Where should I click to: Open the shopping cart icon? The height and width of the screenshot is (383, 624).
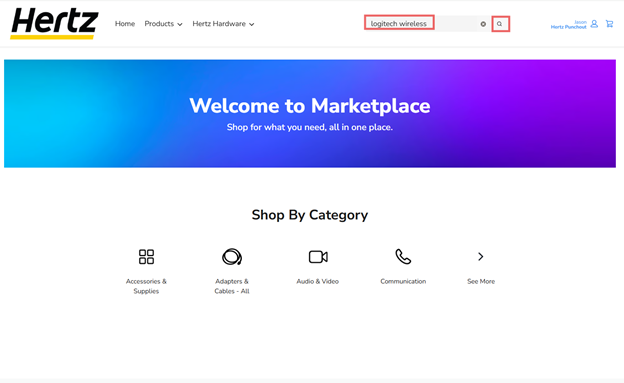[x=609, y=24]
